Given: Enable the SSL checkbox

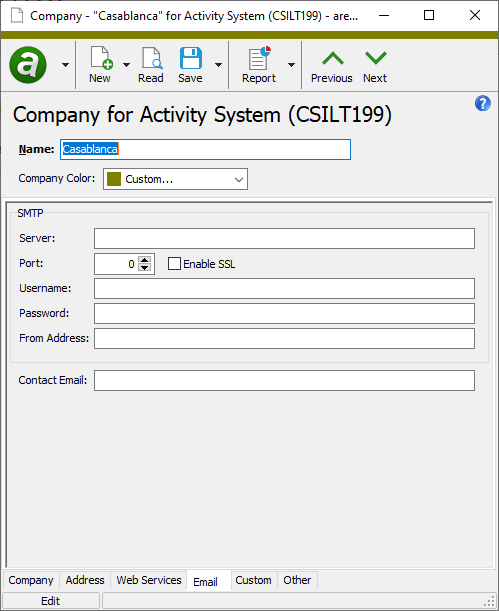Looking at the screenshot, I should click(x=174, y=264).
